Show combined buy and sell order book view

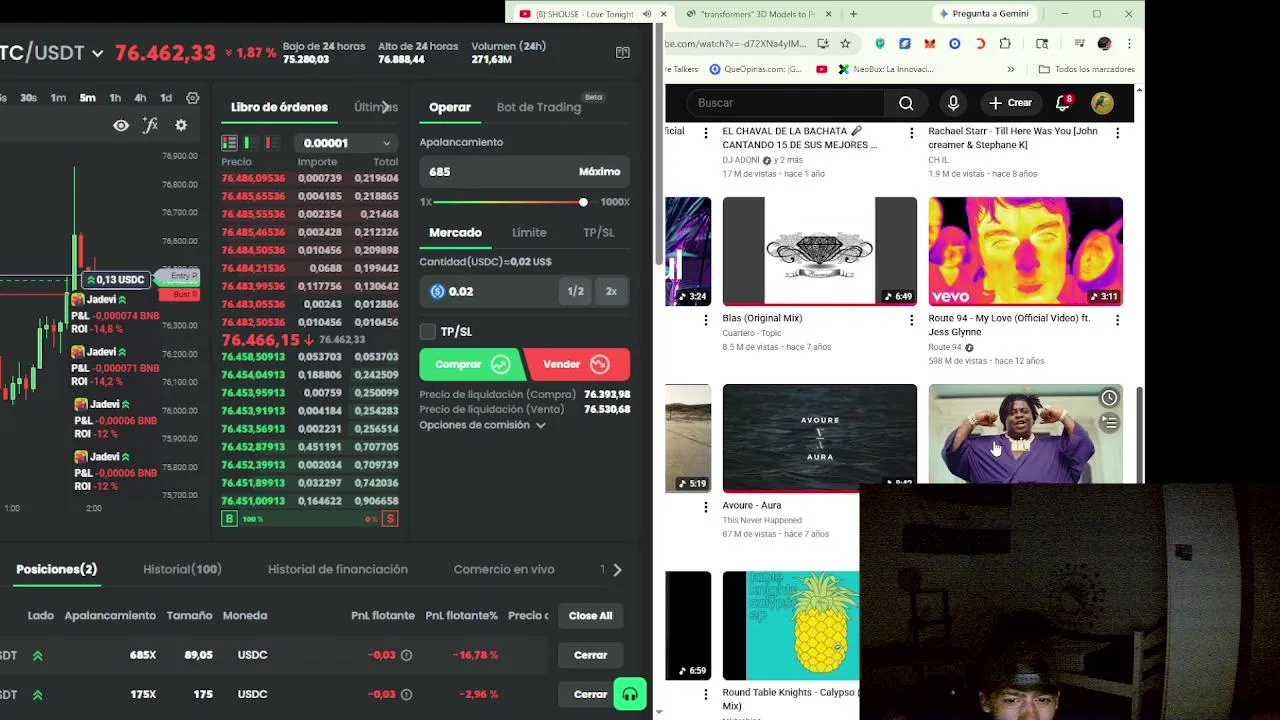[x=229, y=143]
